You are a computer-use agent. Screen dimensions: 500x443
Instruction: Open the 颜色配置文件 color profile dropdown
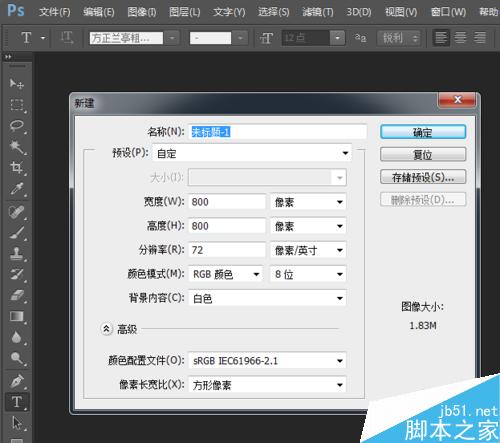267,361
